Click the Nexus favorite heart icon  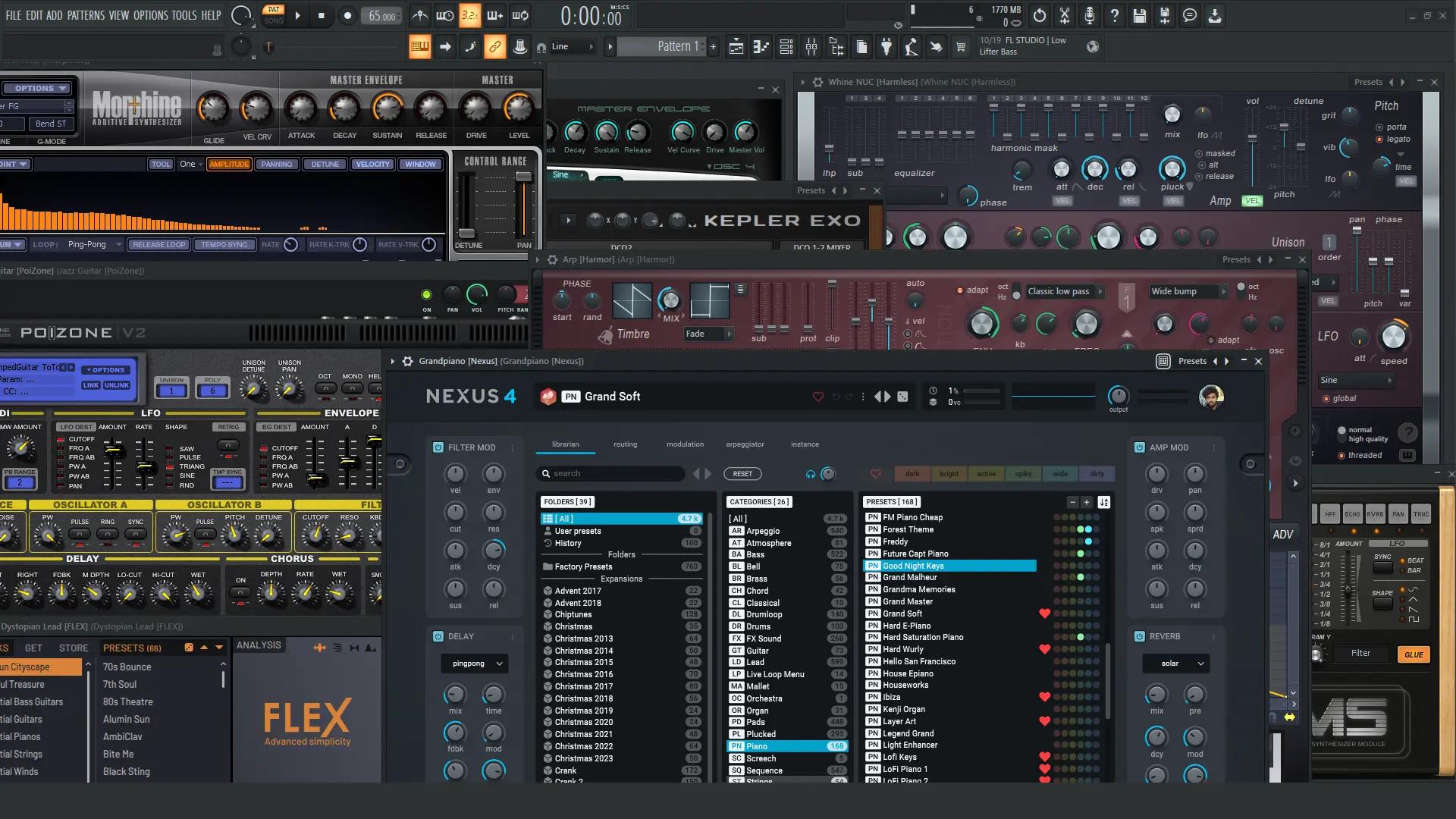pos(817,397)
